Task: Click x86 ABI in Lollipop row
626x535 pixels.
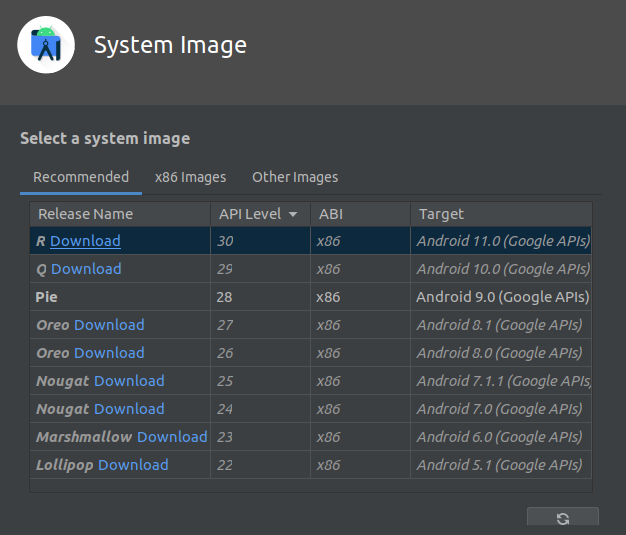Action: 361,465
